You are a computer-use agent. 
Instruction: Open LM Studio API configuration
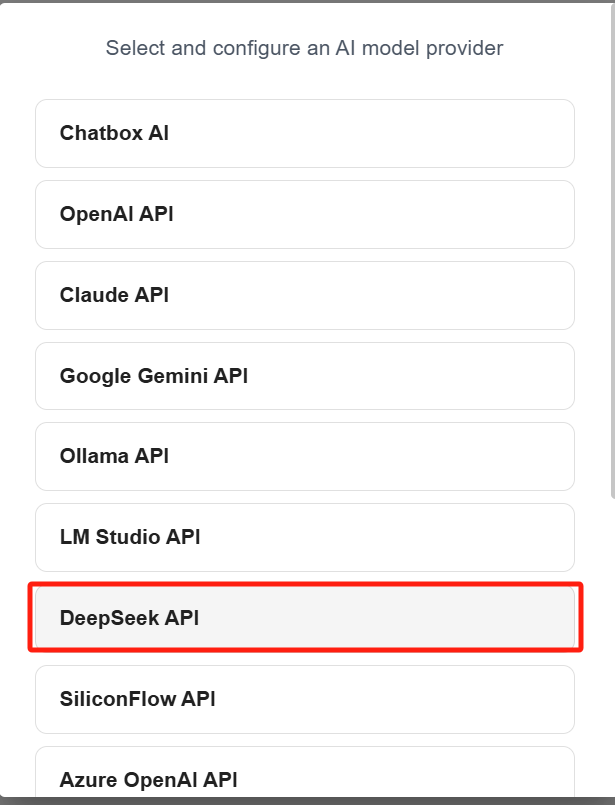(304, 538)
